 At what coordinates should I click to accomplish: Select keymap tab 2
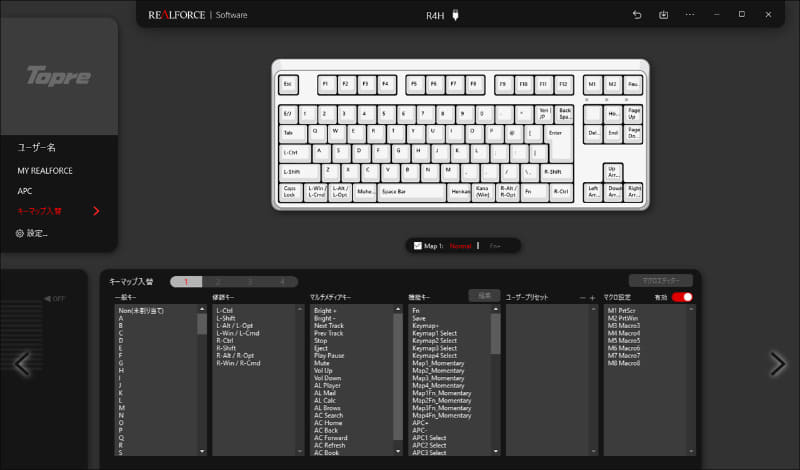[x=218, y=282]
